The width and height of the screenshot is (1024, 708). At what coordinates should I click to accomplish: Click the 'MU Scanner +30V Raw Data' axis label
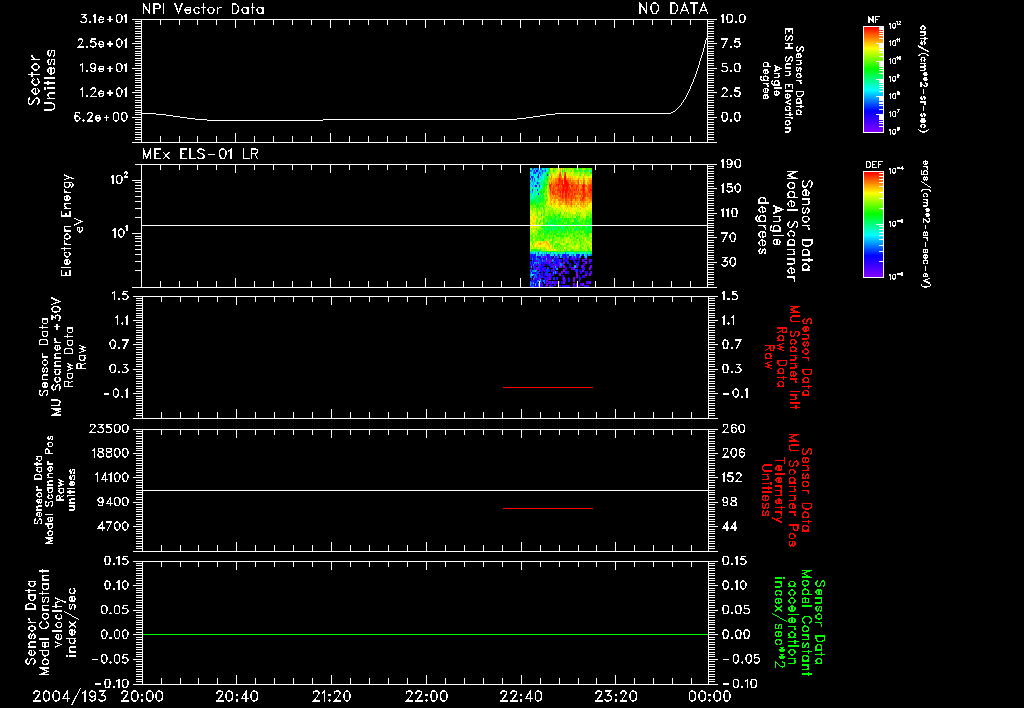tap(62, 357)
